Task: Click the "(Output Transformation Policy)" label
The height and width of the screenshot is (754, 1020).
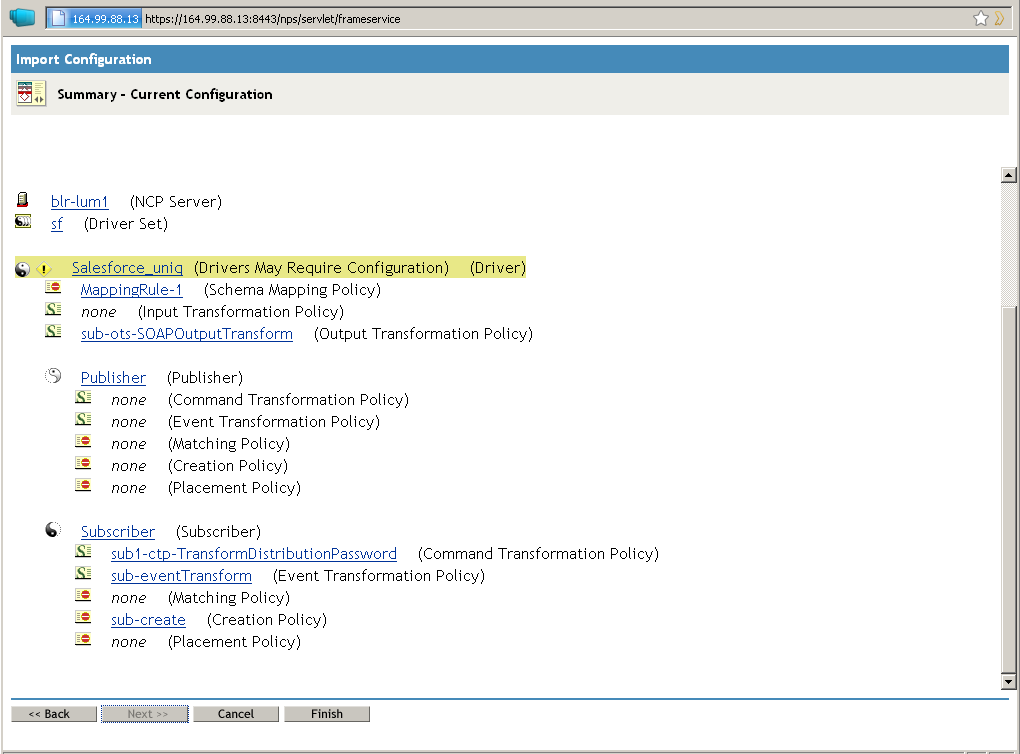Action: tap(423, 334)
